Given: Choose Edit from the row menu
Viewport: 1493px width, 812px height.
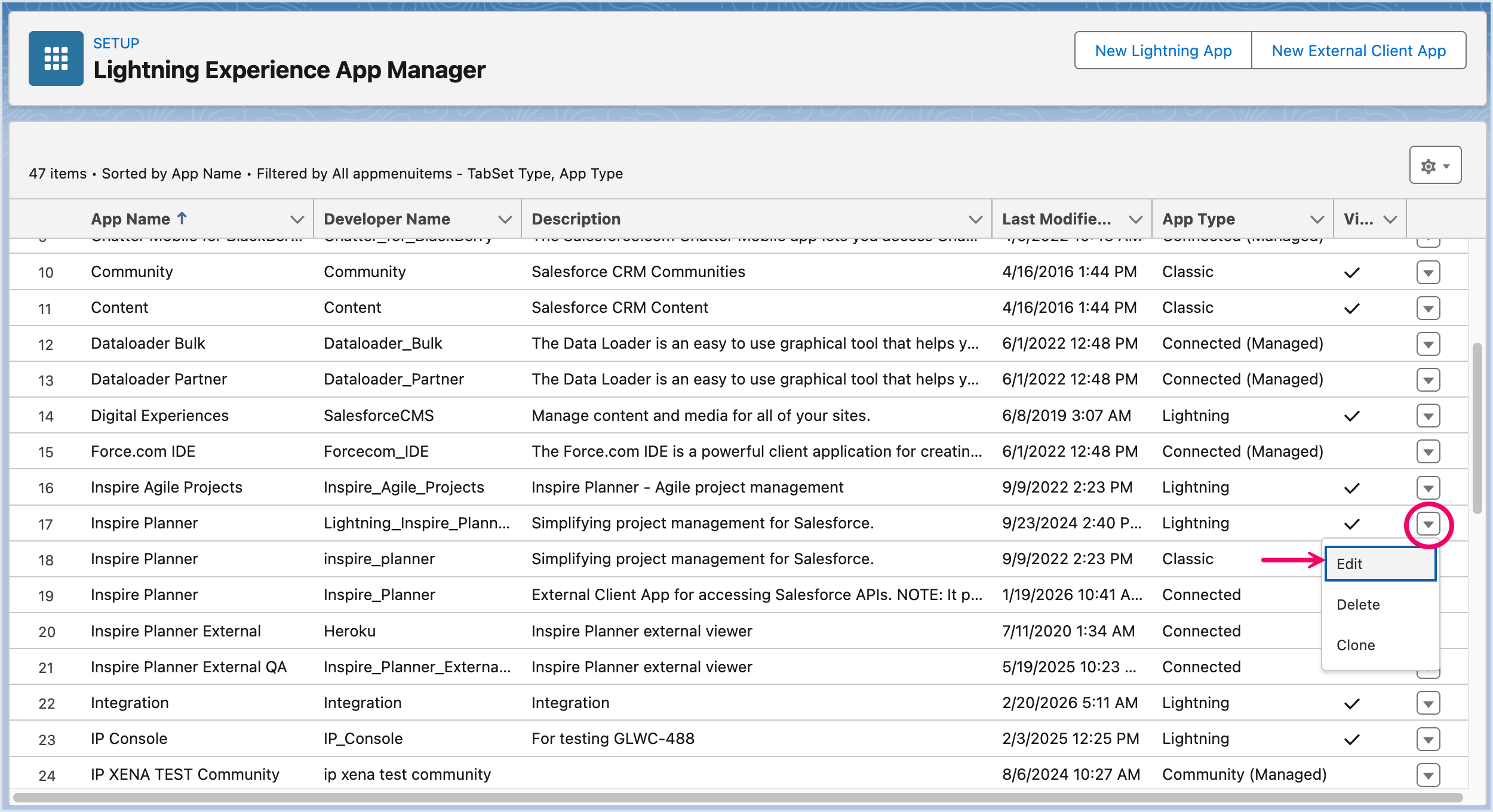Looking at the screenshot, I should [1380, 564].
